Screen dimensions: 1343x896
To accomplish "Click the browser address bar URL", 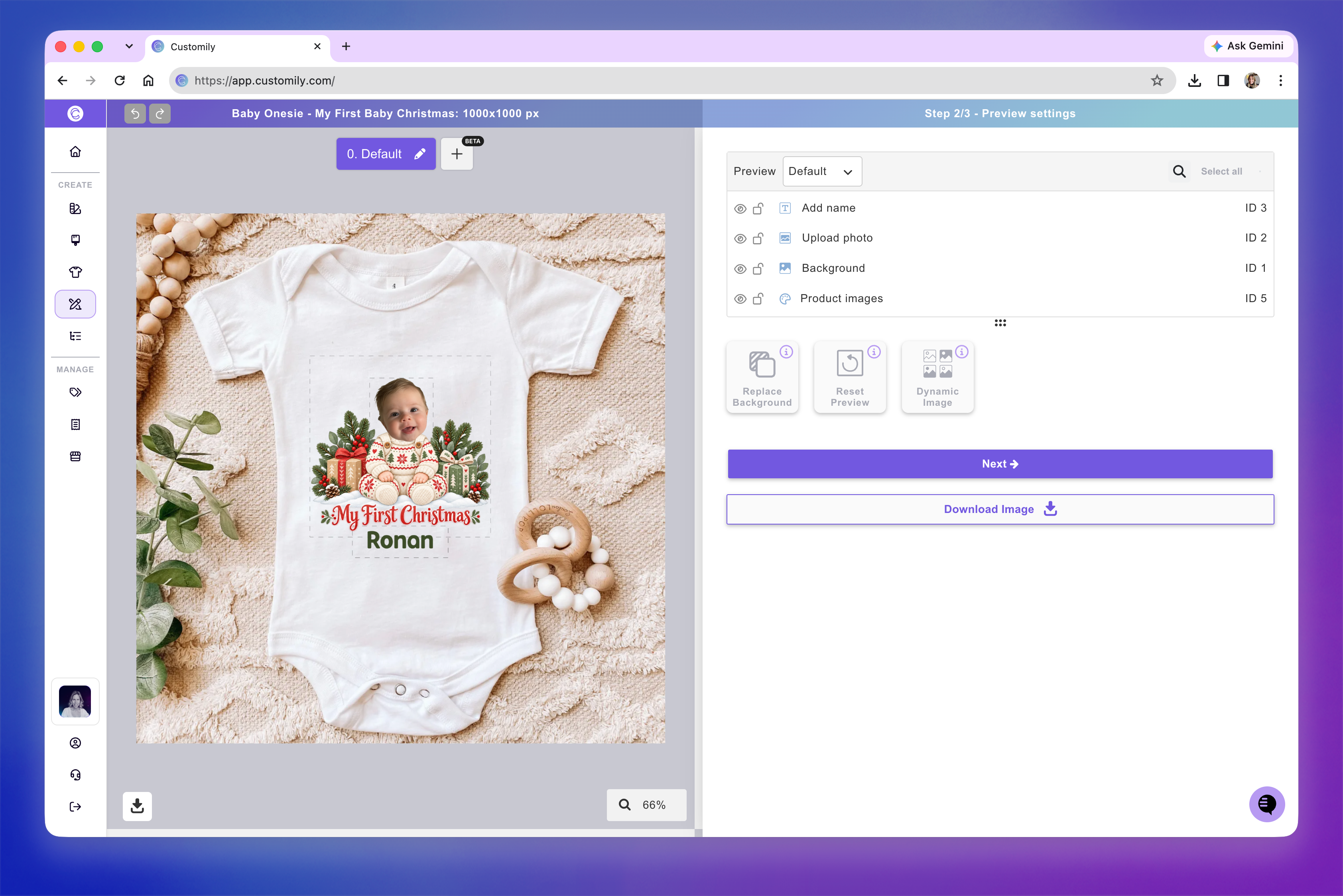I will (x=672, y=81).
